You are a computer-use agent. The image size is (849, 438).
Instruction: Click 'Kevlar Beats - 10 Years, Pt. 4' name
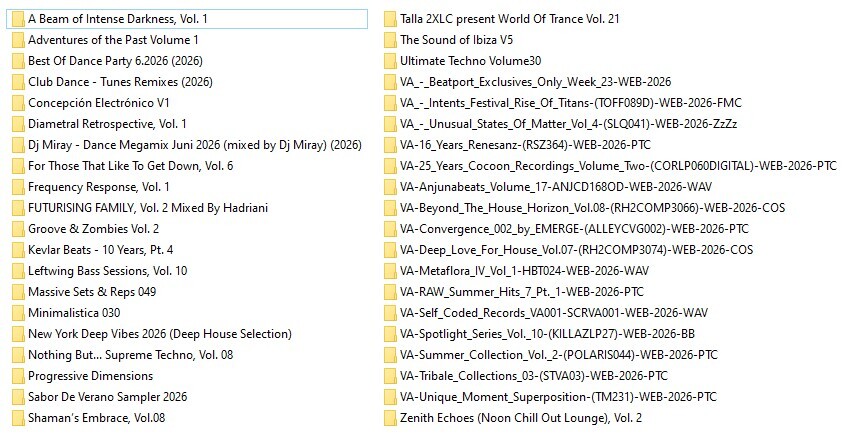click(x=101, y=250)
